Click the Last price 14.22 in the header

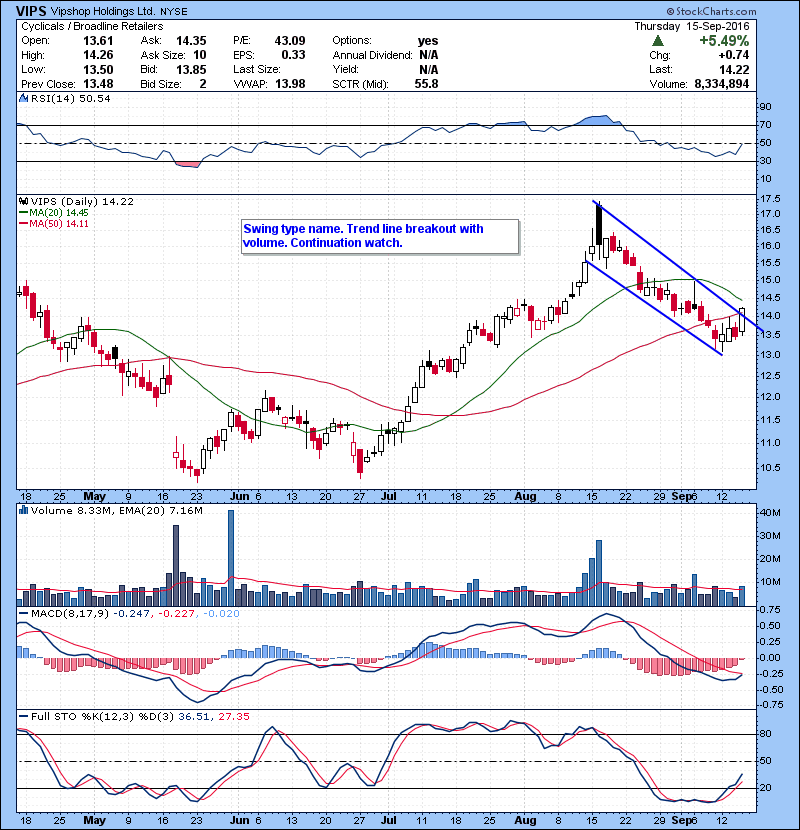734,69
